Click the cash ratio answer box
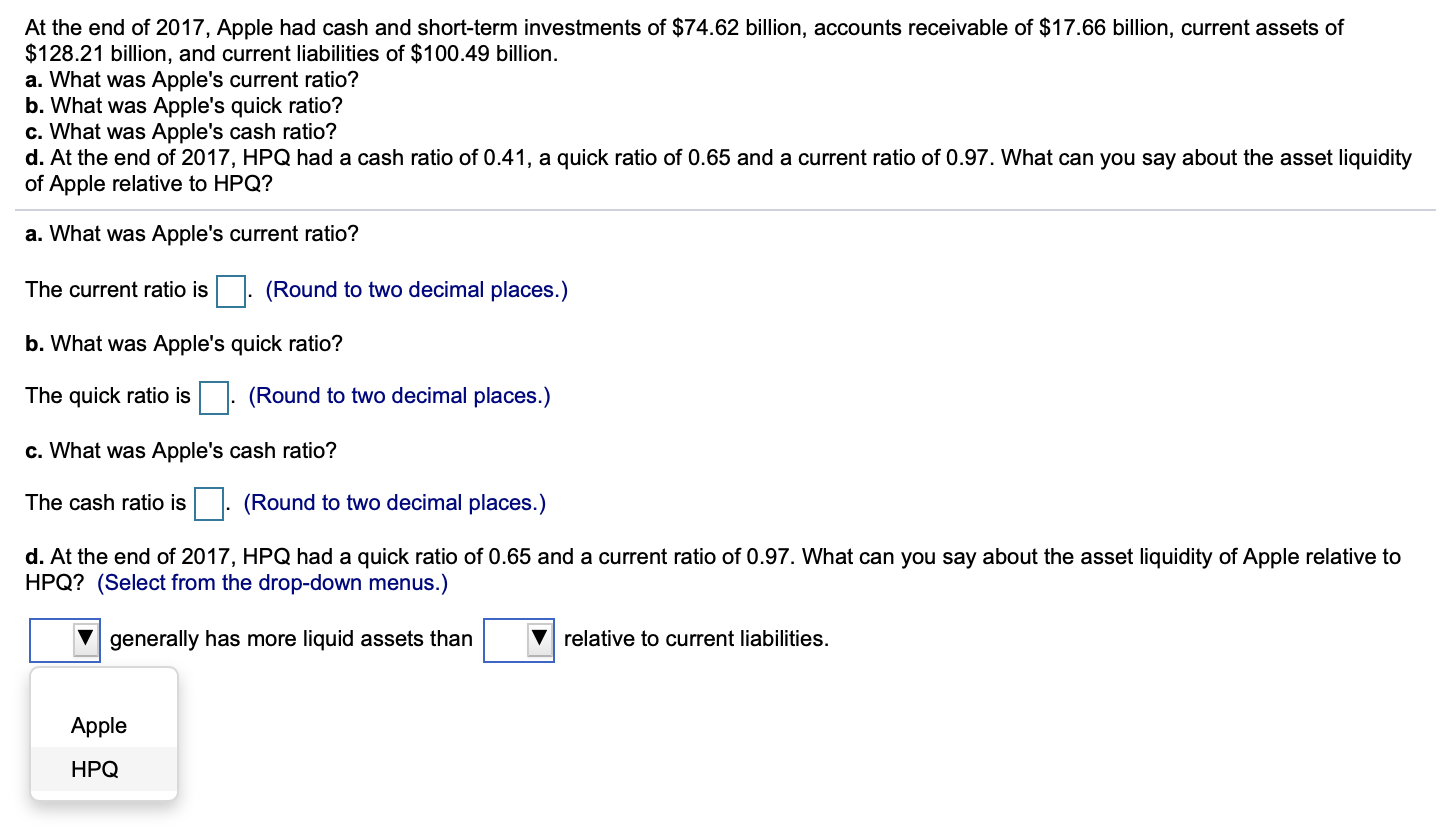 tap(207, 503)
